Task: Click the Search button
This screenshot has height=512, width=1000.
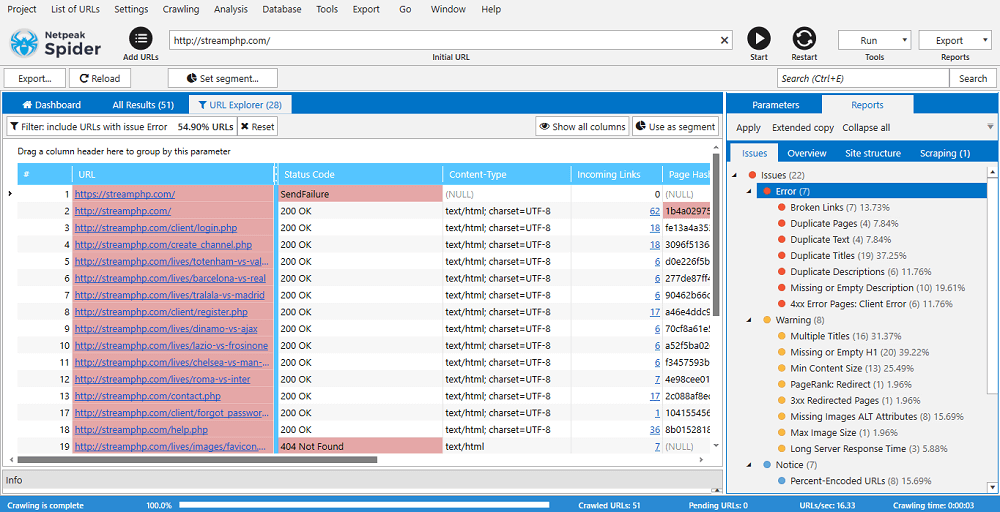Action: pyautogui.click(x=973, y=78)
